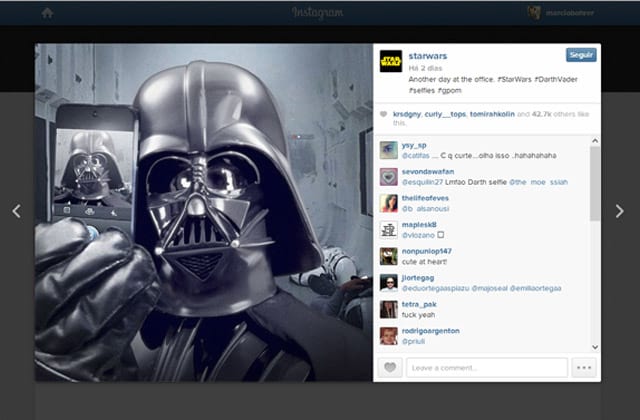The width and height of the screenshot is (640, 420).
Task: Open the three-dots more options button
Action: (x=584, y=368)
